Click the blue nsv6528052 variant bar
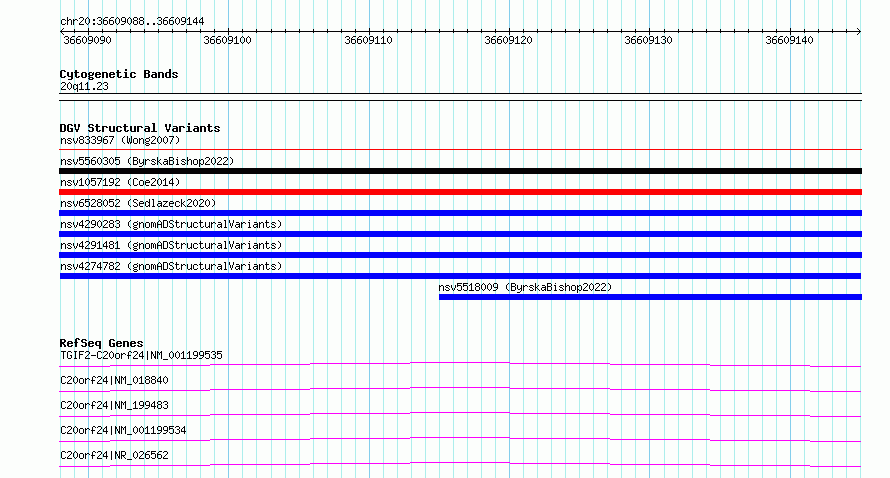The image size is (890, 478). (460, 213)
